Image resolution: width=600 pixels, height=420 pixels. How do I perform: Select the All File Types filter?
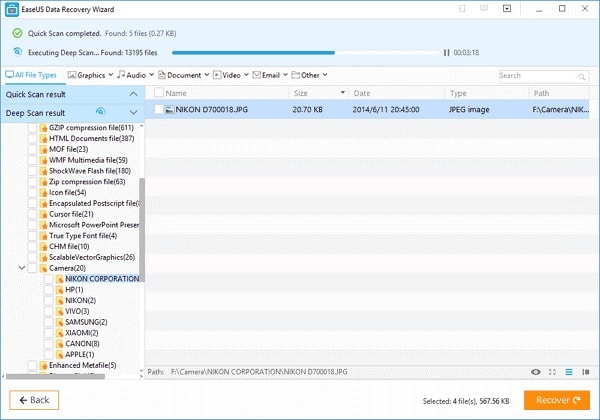33,75
